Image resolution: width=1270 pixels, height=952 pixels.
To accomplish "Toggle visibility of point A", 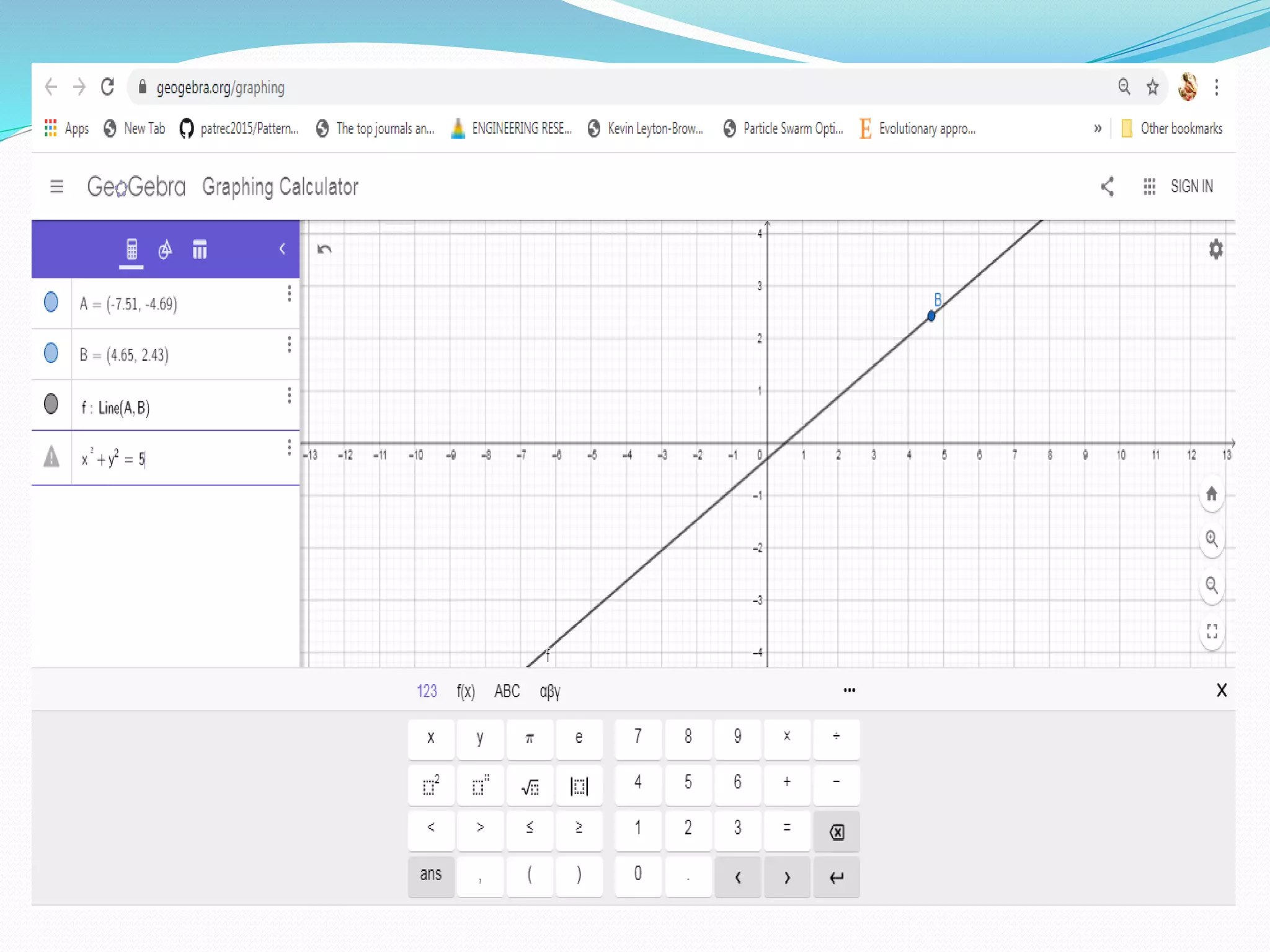I will click(x=51, y=302).
